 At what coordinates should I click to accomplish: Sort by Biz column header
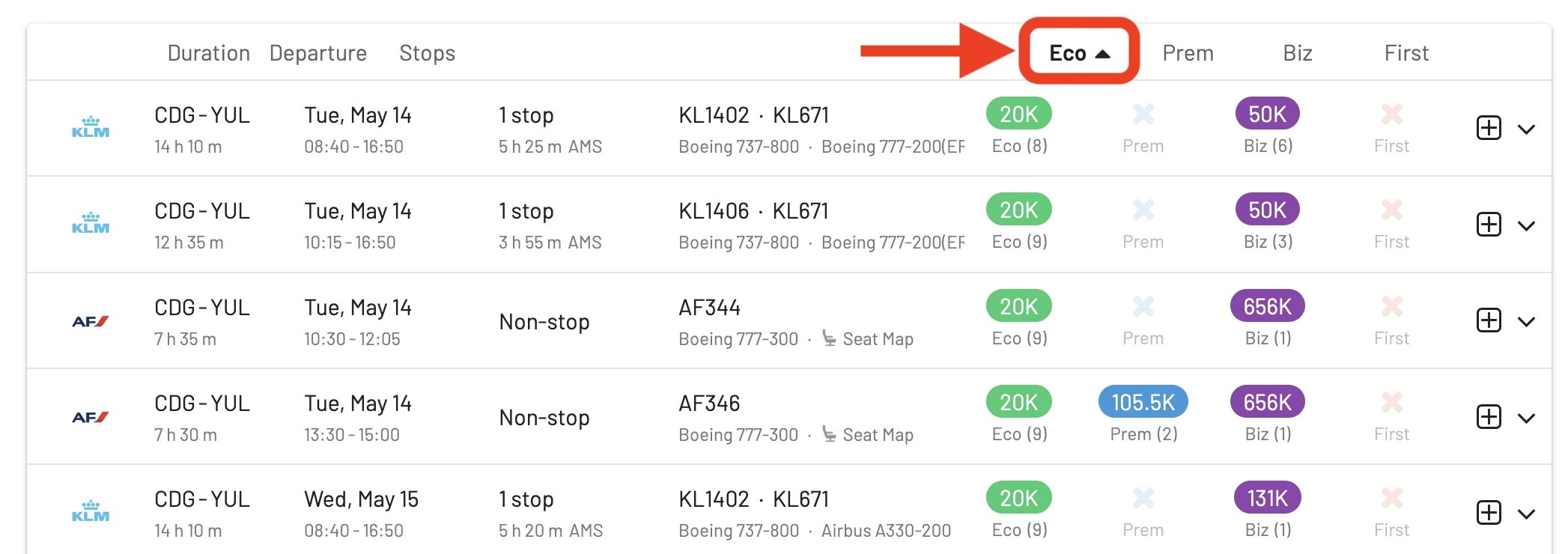[x=1297, y=53]
